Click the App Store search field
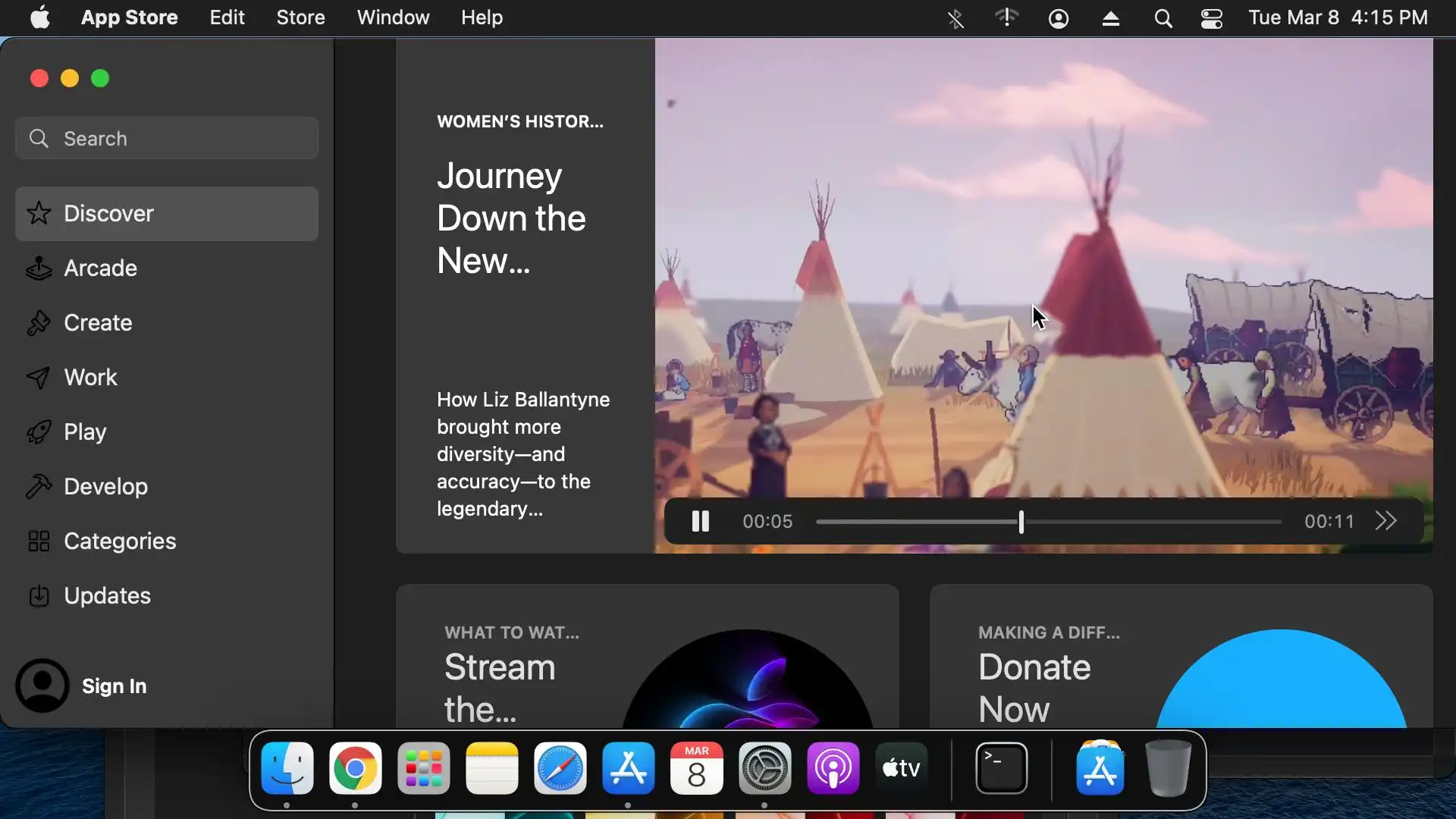This screenshot has height=819, width=1456. 167,139
